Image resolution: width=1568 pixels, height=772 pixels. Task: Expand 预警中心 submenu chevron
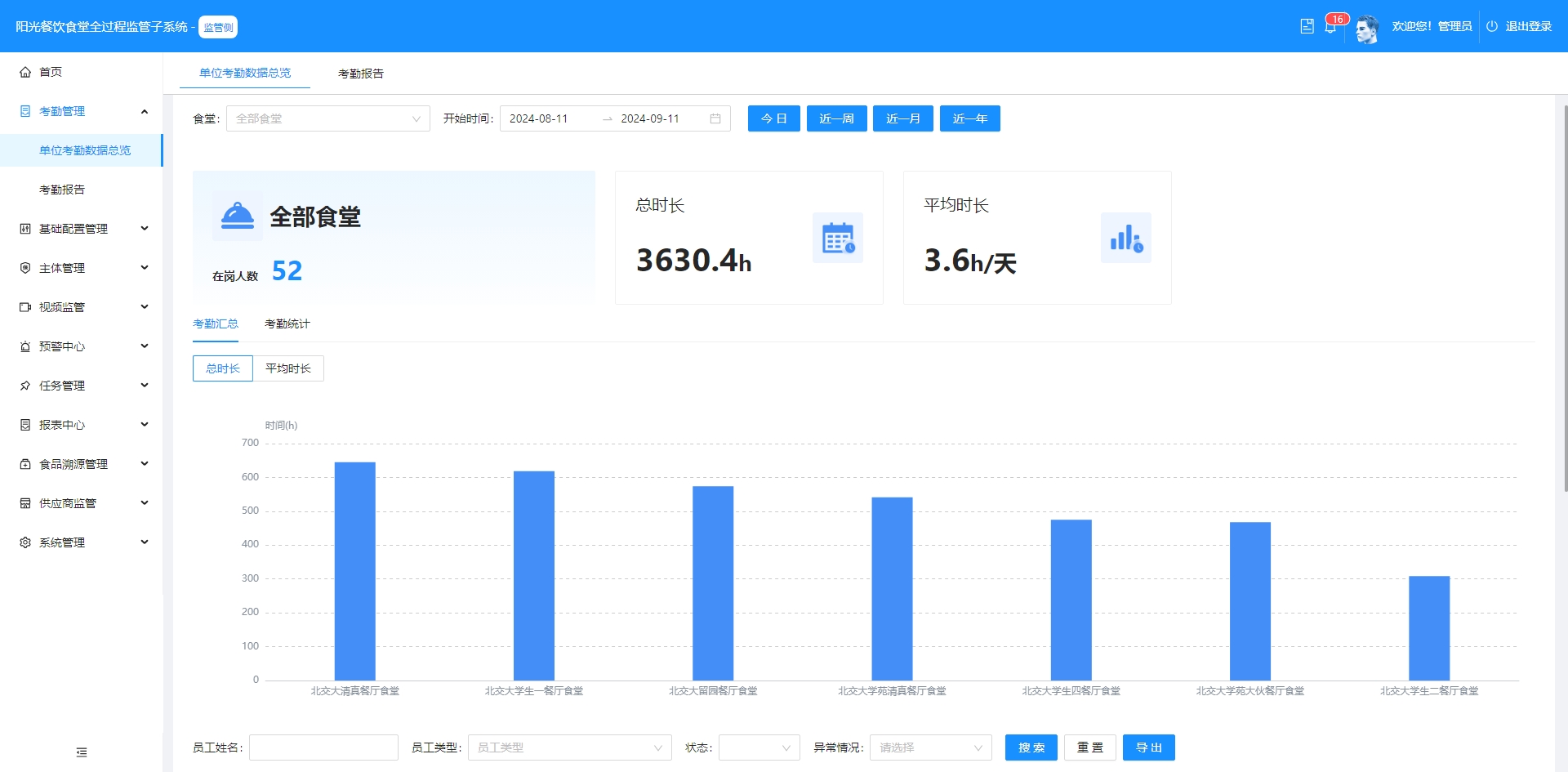(x=145, y=346)
